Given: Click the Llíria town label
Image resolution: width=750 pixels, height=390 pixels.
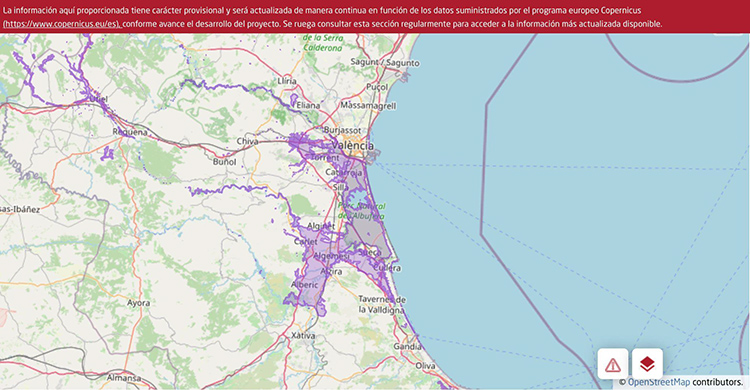Looking at the screenshot, I should (x=287, y=81).
